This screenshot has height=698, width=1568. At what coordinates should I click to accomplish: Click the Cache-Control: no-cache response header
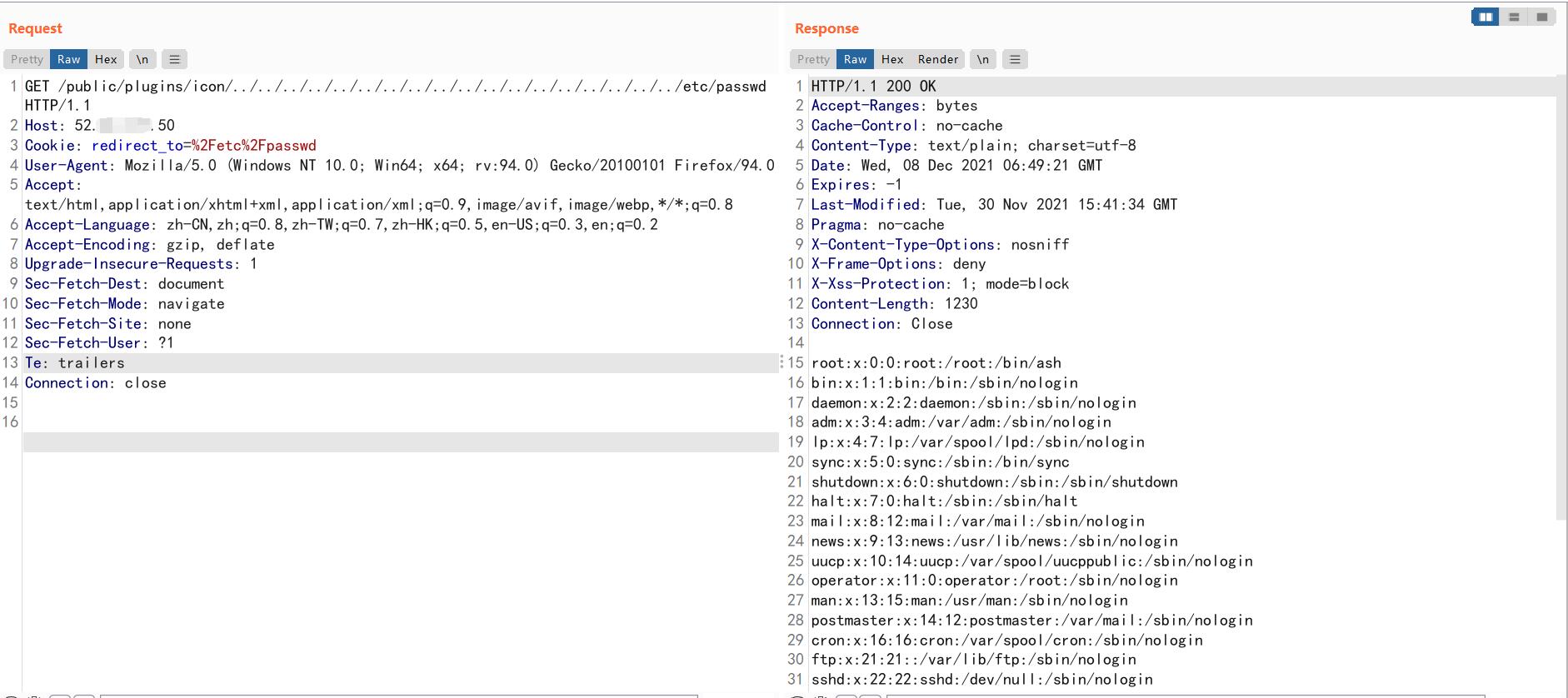pos(907,126)
